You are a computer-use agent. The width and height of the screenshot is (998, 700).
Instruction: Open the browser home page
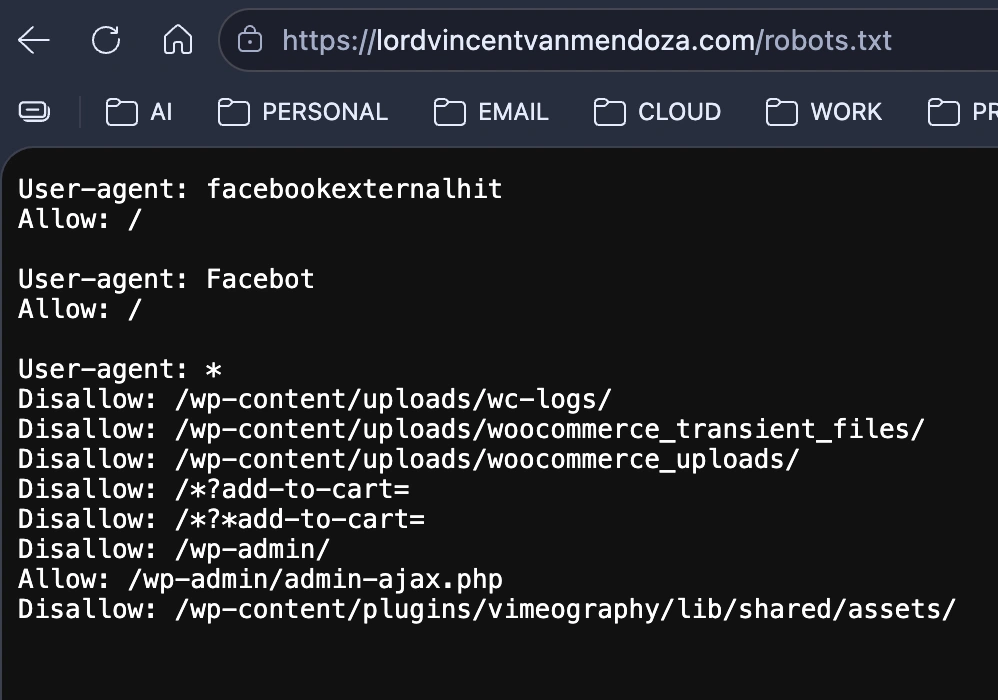(176, 40)
